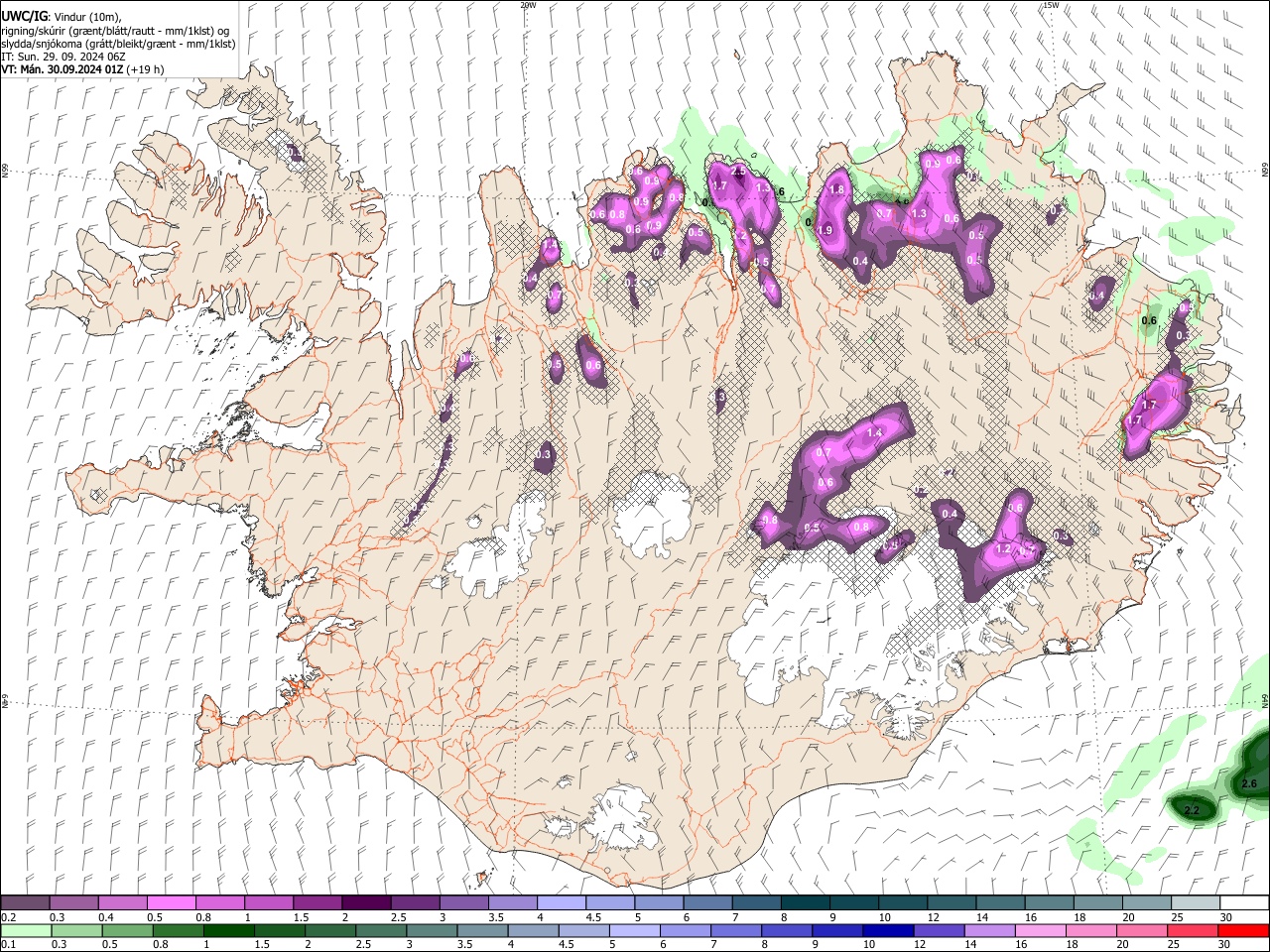
Task: Pick the dark teal top-row swatch between 8 and 9
Action: point(805,903)
